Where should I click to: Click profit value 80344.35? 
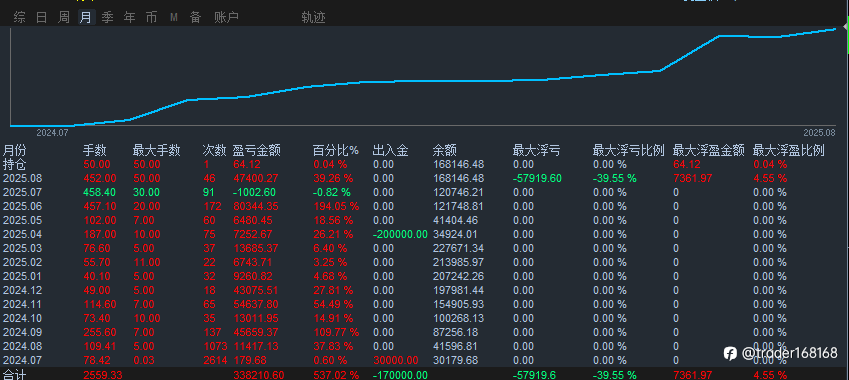point(256,206)
